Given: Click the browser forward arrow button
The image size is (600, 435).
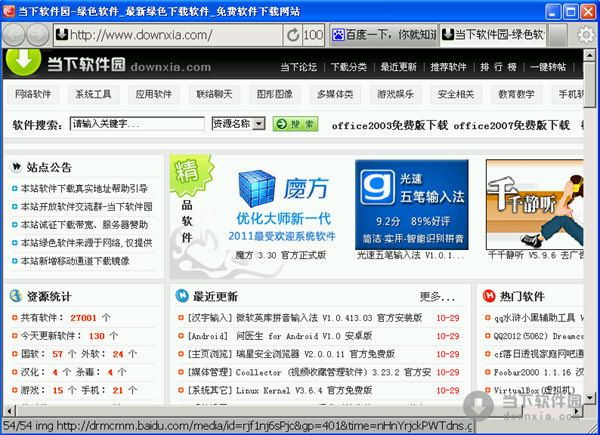Looking at the screenshot, I should [38, 35].
